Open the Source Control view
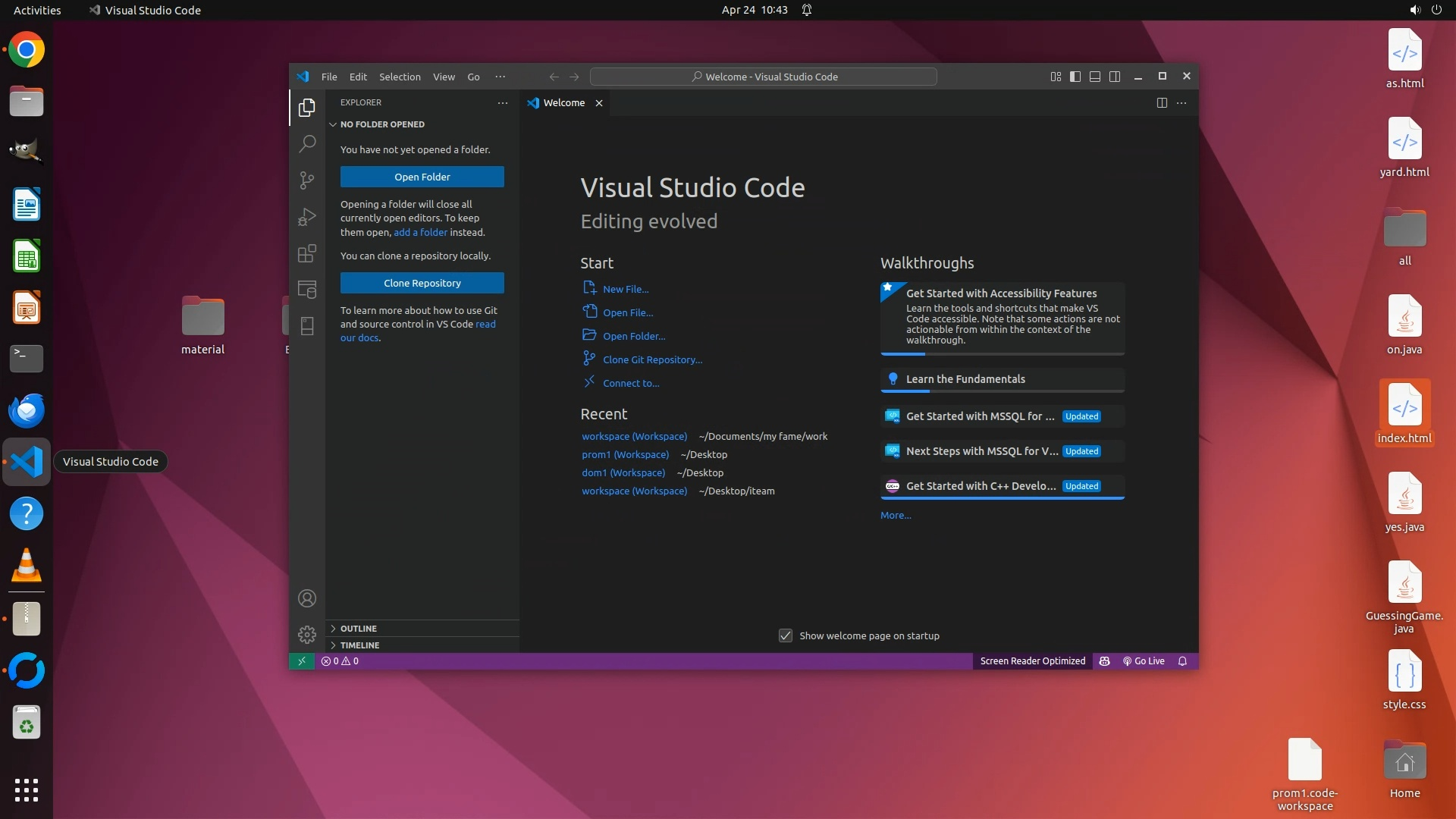1456x819 pixels. [x=307, y=180]
